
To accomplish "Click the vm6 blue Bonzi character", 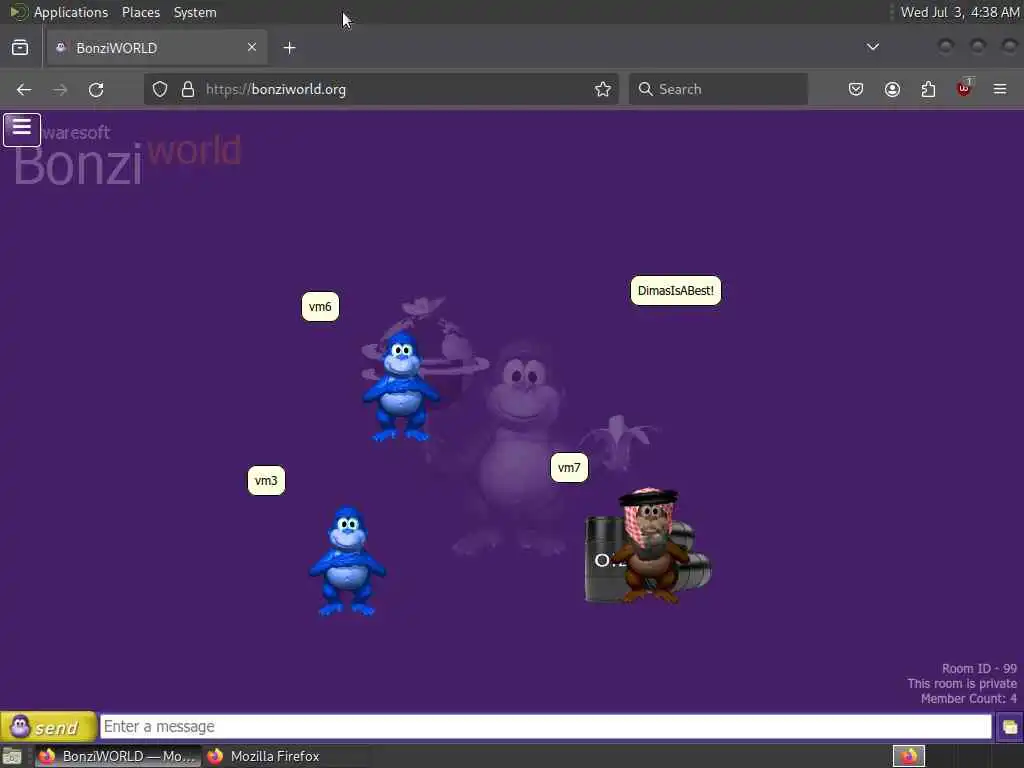I will [400, 387].
